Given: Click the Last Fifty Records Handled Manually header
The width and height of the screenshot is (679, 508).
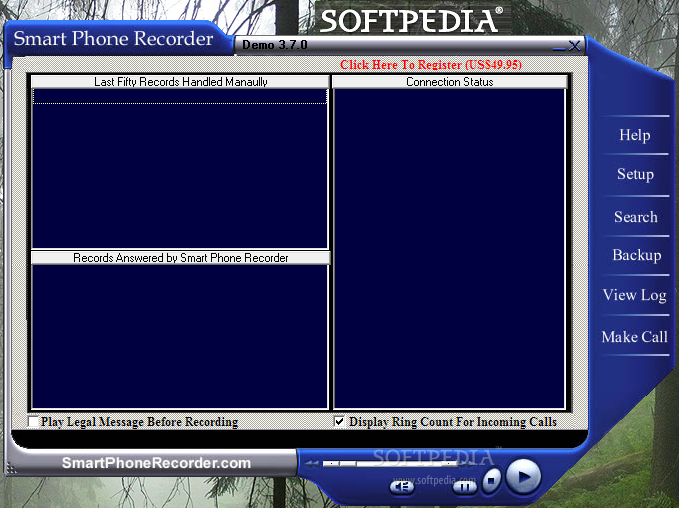Looking at the screenshot, I should click(x=181, y=82).
